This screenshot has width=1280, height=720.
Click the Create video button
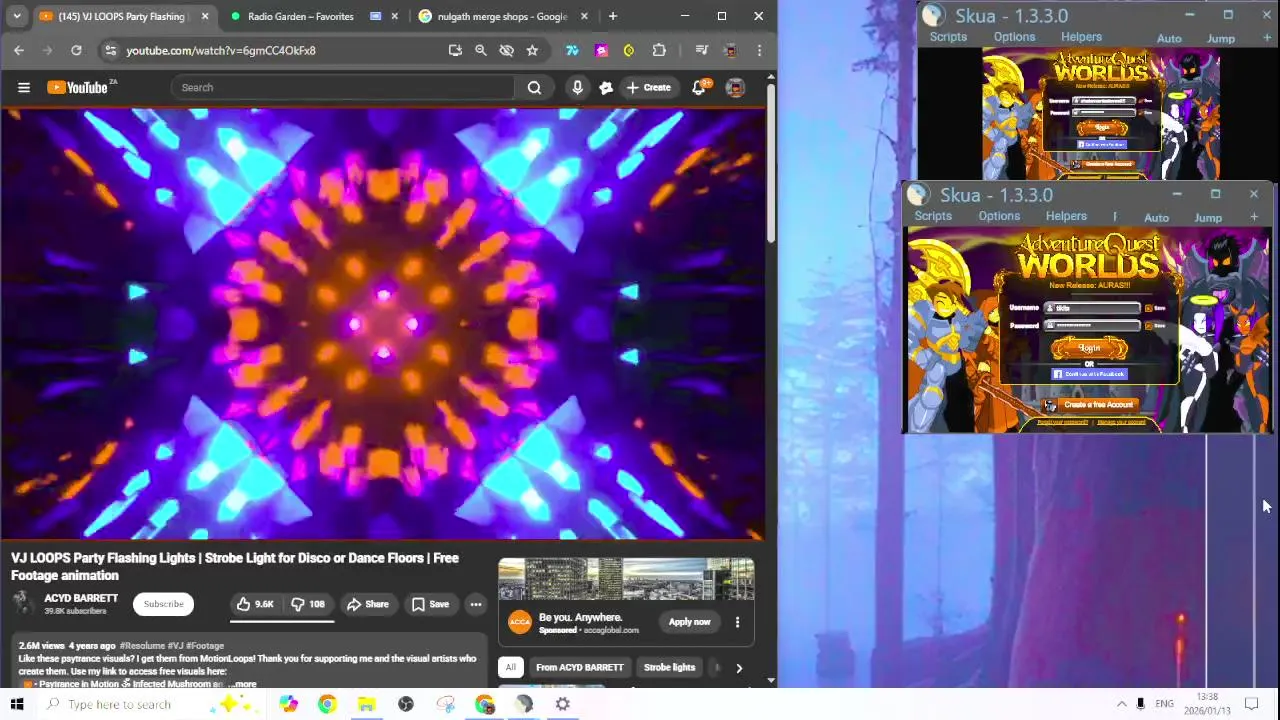point(648,87)
